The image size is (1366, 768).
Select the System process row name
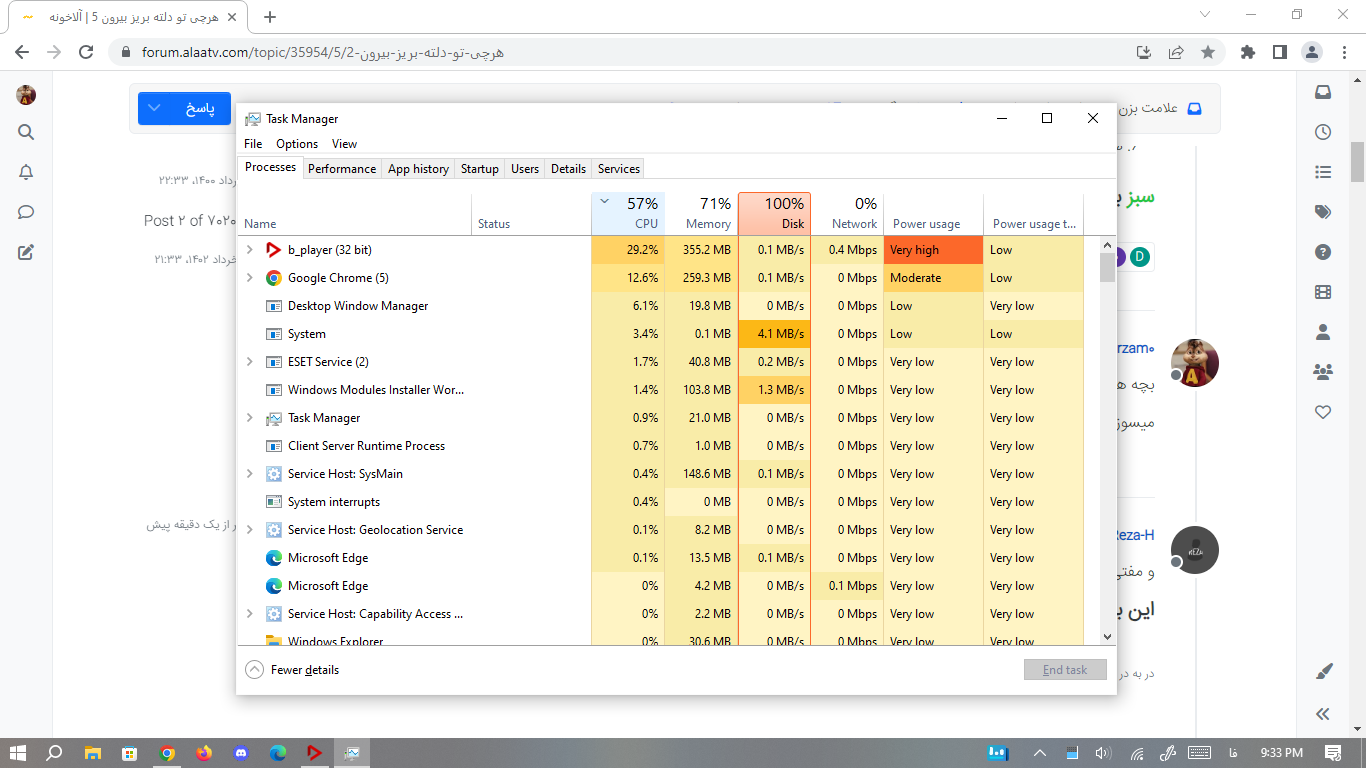pyautogui.click(x=307, y=334)
